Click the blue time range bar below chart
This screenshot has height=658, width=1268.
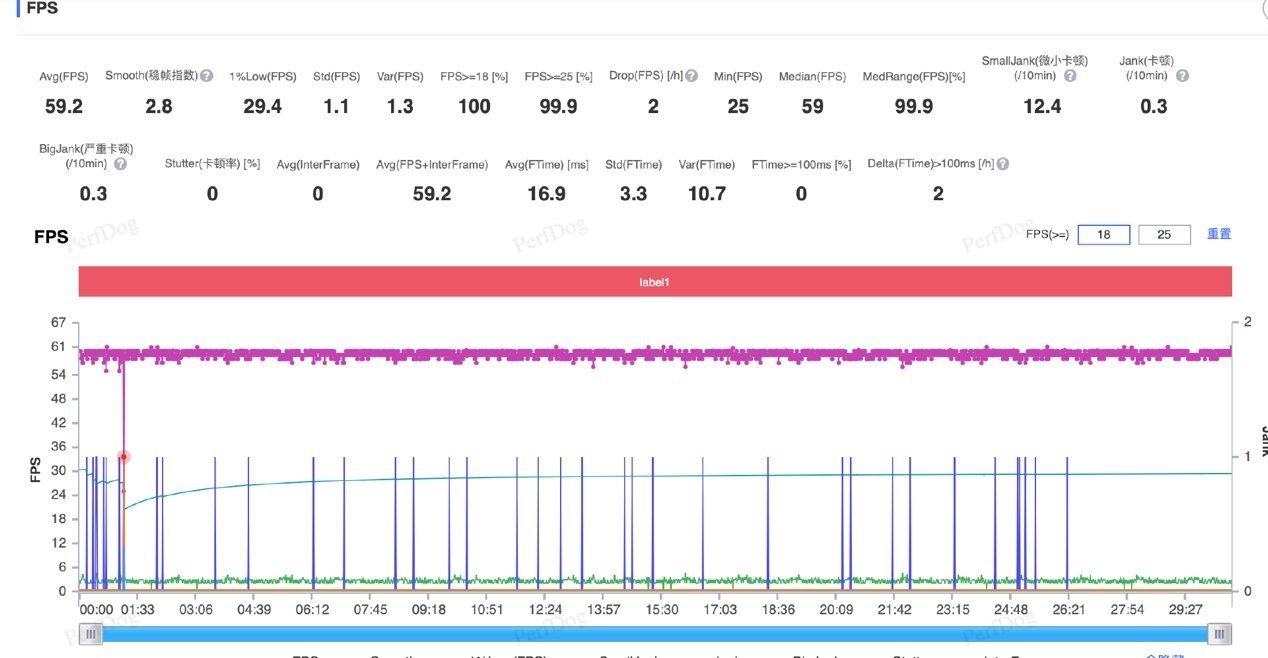[655, 634]
